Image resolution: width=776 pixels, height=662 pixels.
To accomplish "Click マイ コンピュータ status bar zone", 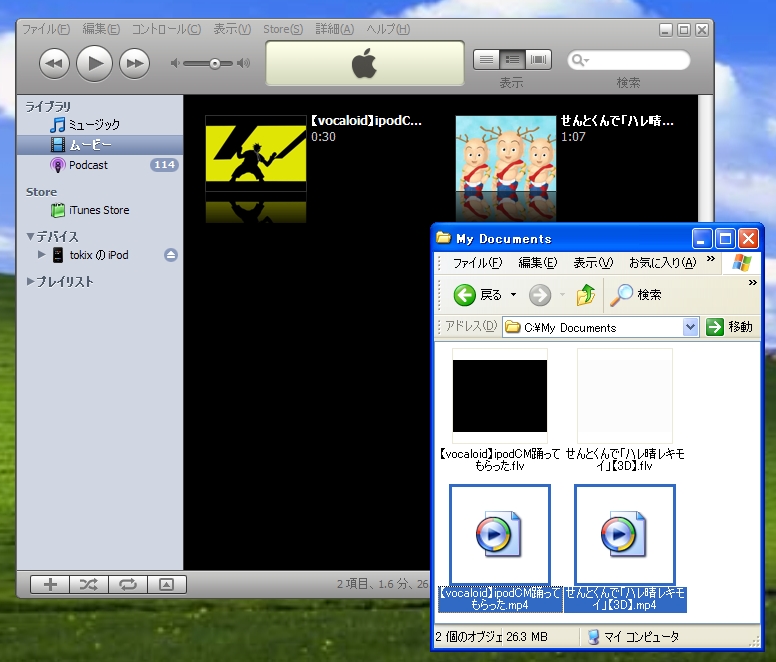I will 669,637.
